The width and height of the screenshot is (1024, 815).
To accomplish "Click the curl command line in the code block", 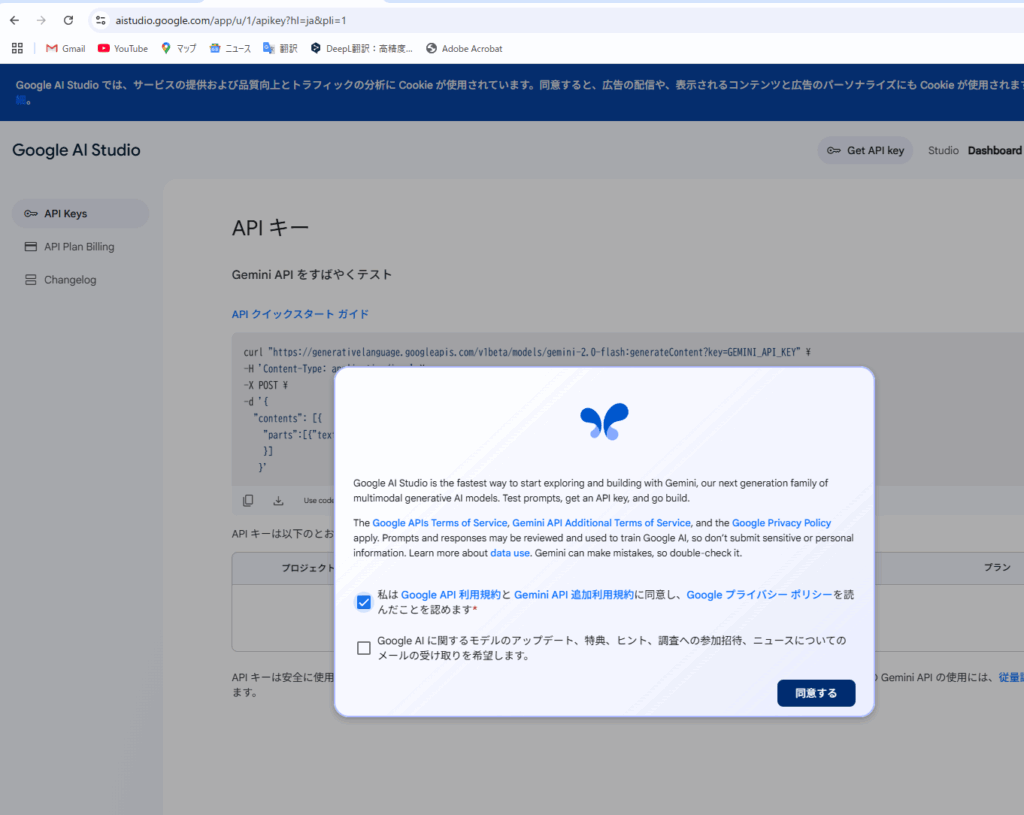I will click(x=527, y=352).
